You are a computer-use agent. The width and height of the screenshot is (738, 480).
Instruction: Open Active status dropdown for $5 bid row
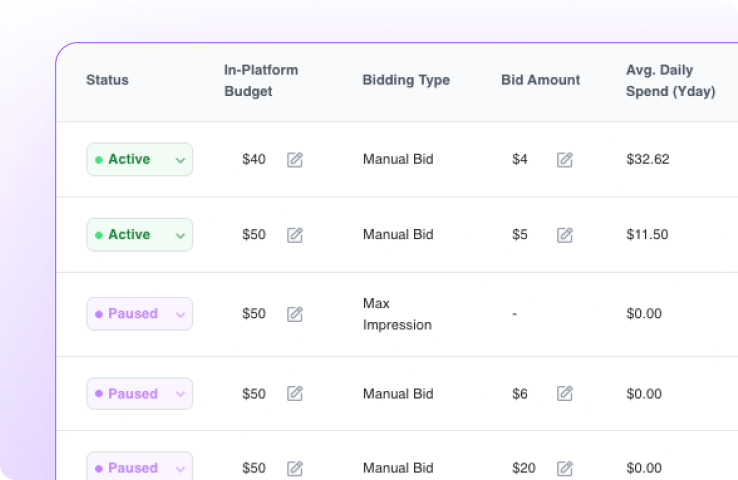coord(139,235)
